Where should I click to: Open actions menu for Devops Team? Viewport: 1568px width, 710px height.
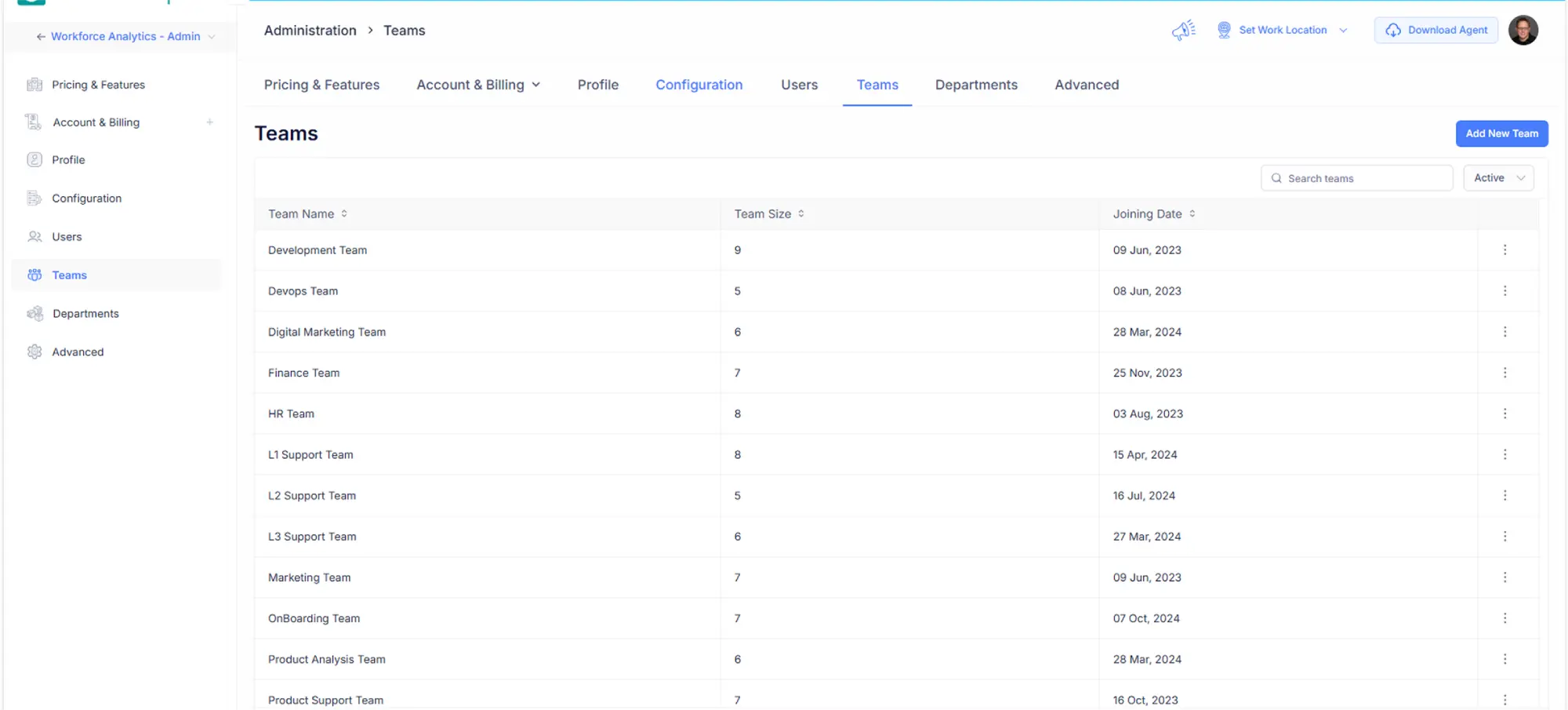(1504, 290)
